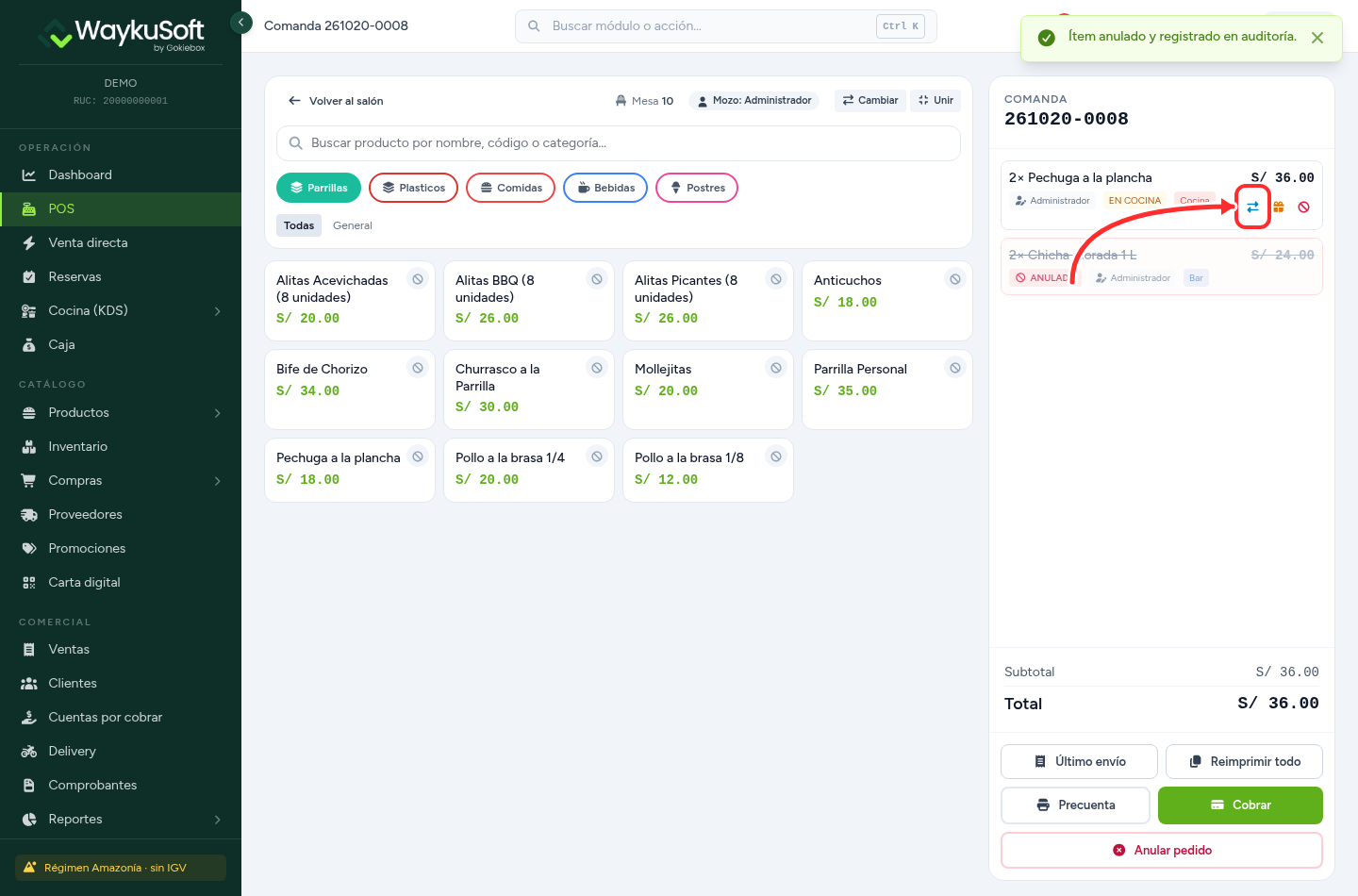Open Venta directa module
Viewport: 1358px width, 896px height.
pyautogui.click(x=121, y=242)
